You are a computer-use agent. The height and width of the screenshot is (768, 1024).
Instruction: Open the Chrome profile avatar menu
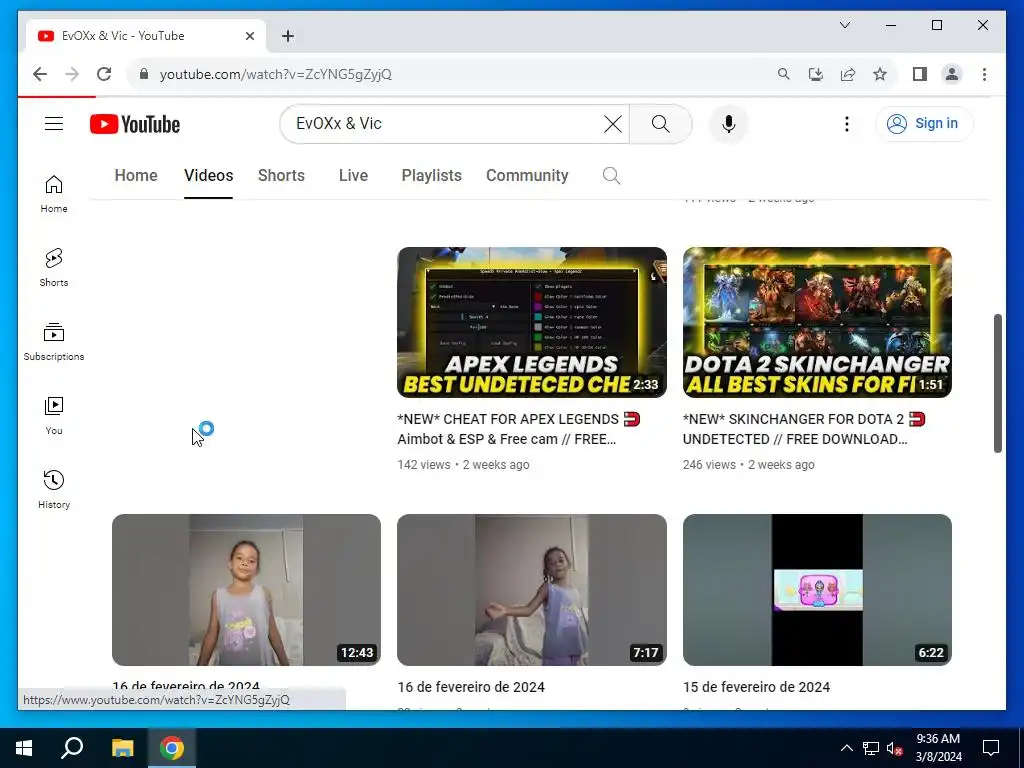pyautogui.click(x=952, y=74)
